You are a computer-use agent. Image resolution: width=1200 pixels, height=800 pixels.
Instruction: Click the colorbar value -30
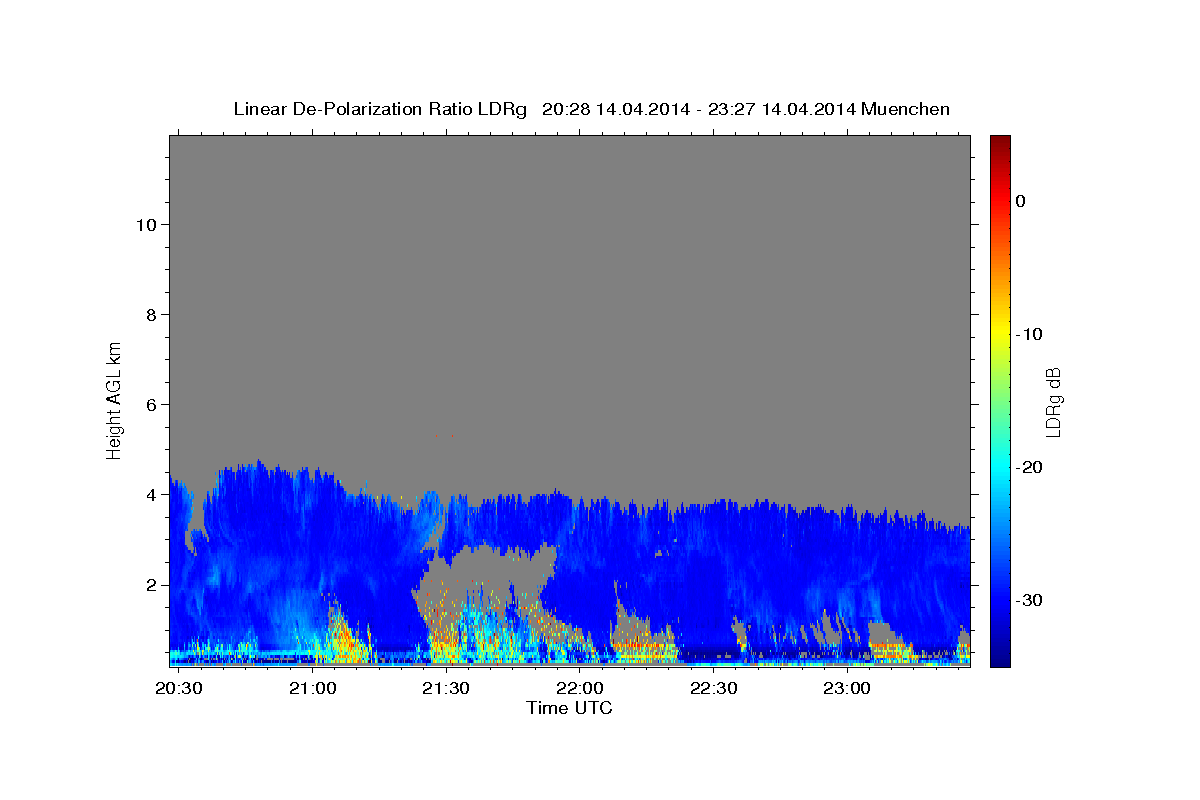1029,600
